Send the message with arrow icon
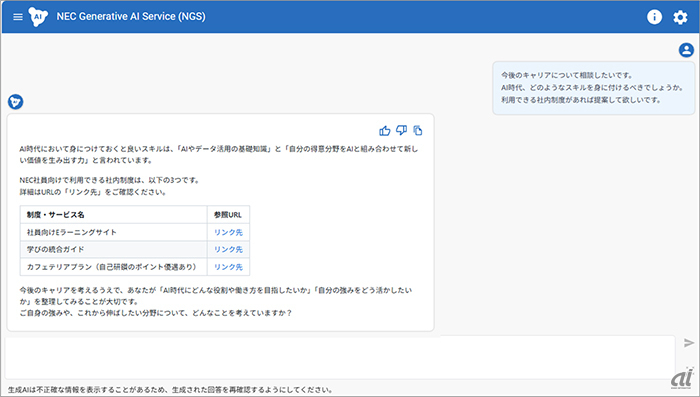 (x=689, y=343)
